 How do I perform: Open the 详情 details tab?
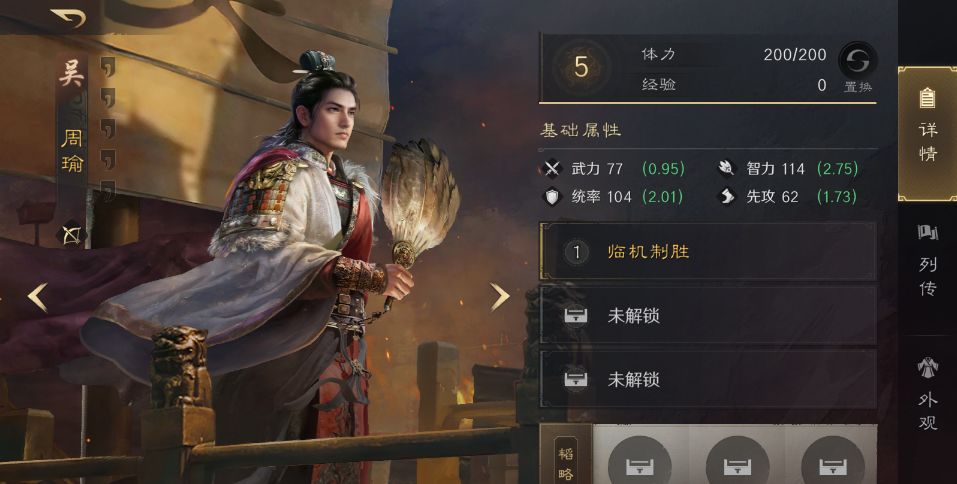click(927, 134)
